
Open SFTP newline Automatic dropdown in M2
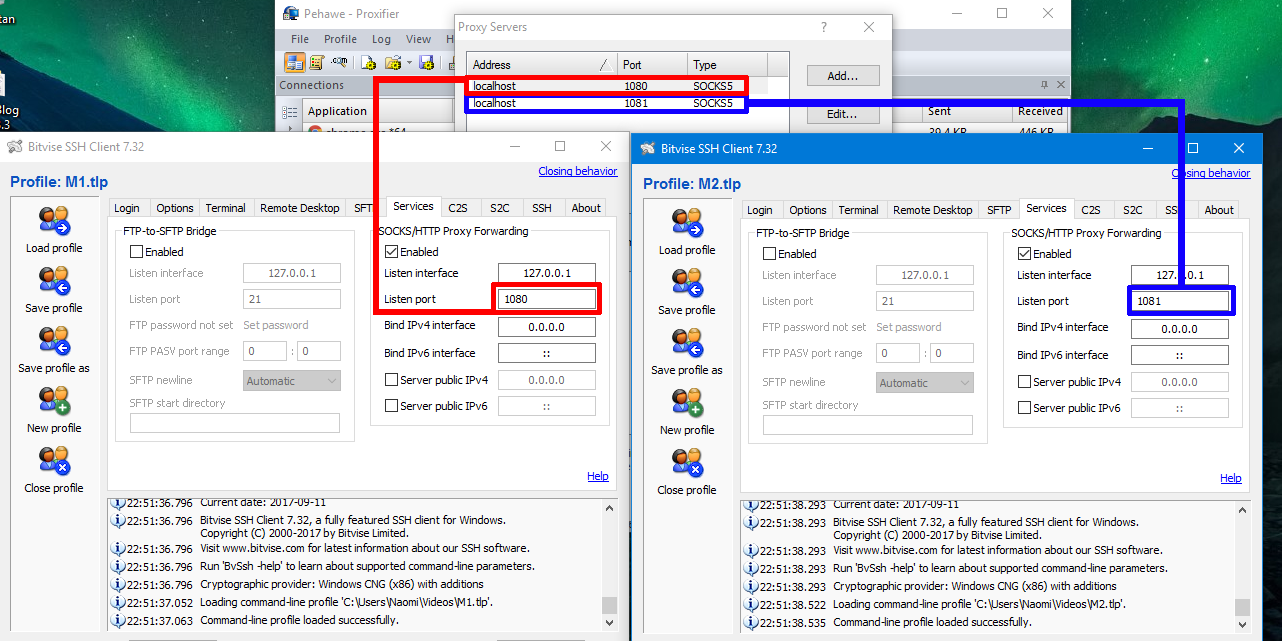point(925,383)
